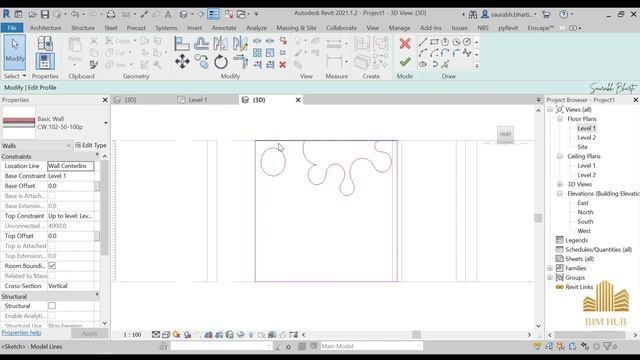Viewport: 640px width, 360px height.
Task: Expand the Groups tree node
Action: pos(550,278)
